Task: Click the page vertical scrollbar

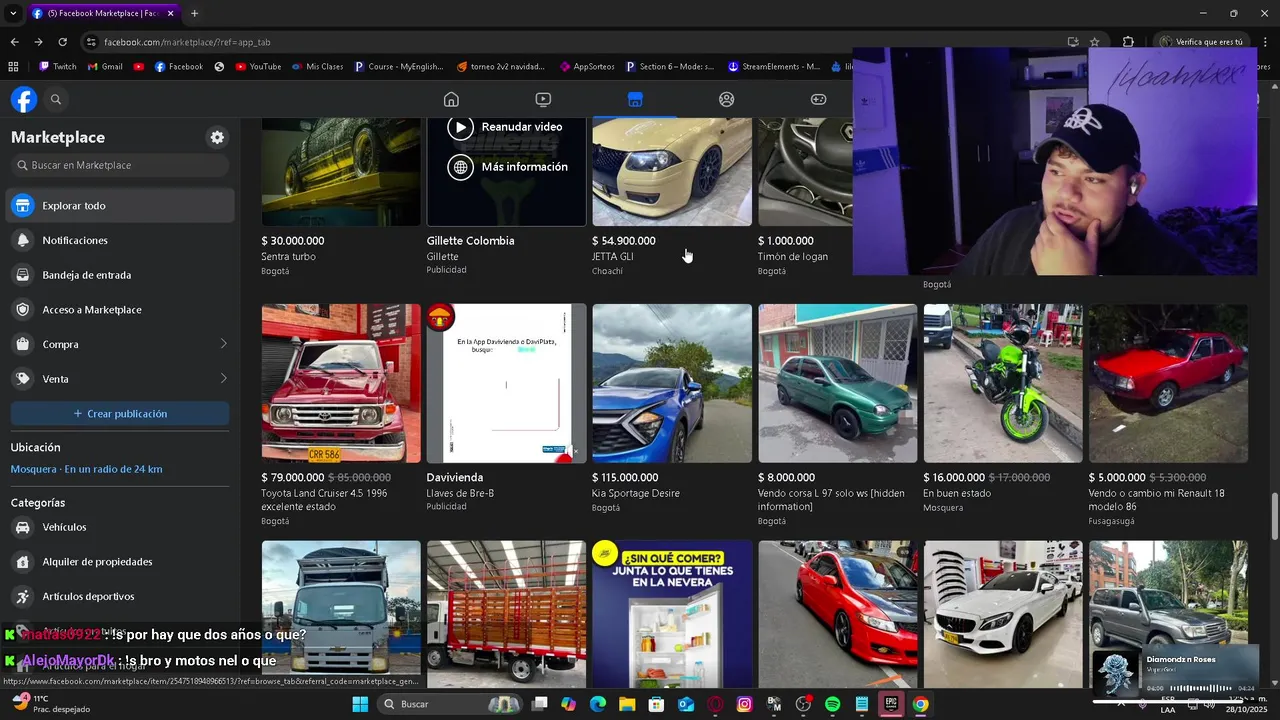Action: coord(1273,515)
